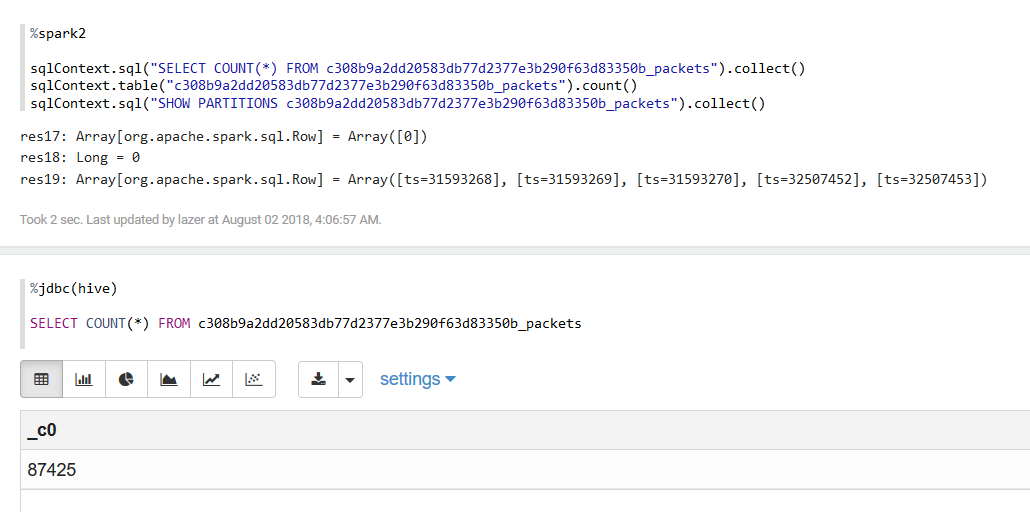Click the 'Took 2 sec' status text
The image size is (1030, 512).
tap(200, 219)
